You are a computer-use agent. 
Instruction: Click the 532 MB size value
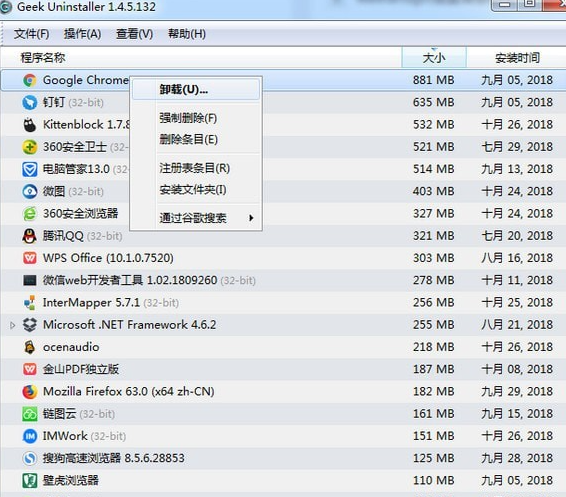(x=434, y=125)
